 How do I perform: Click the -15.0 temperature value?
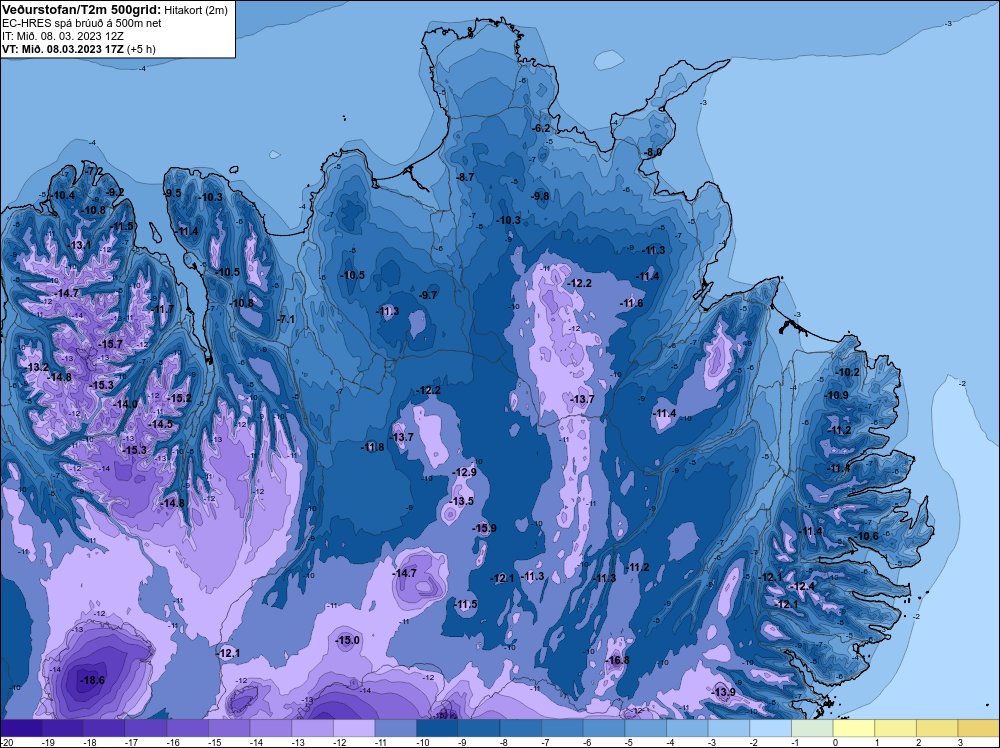(x=348, y=640)
